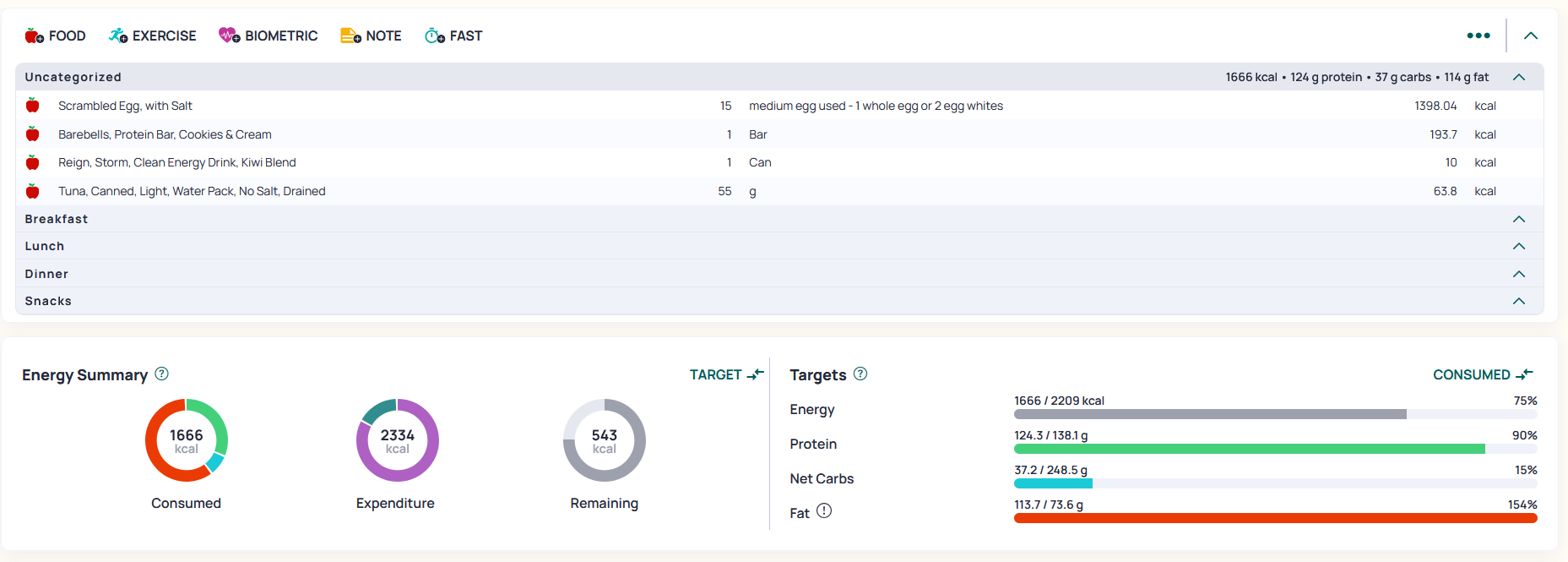Switch Targets view via CONSUMED link
The height and width of the screenshot is (562, 1568).
1483,374
